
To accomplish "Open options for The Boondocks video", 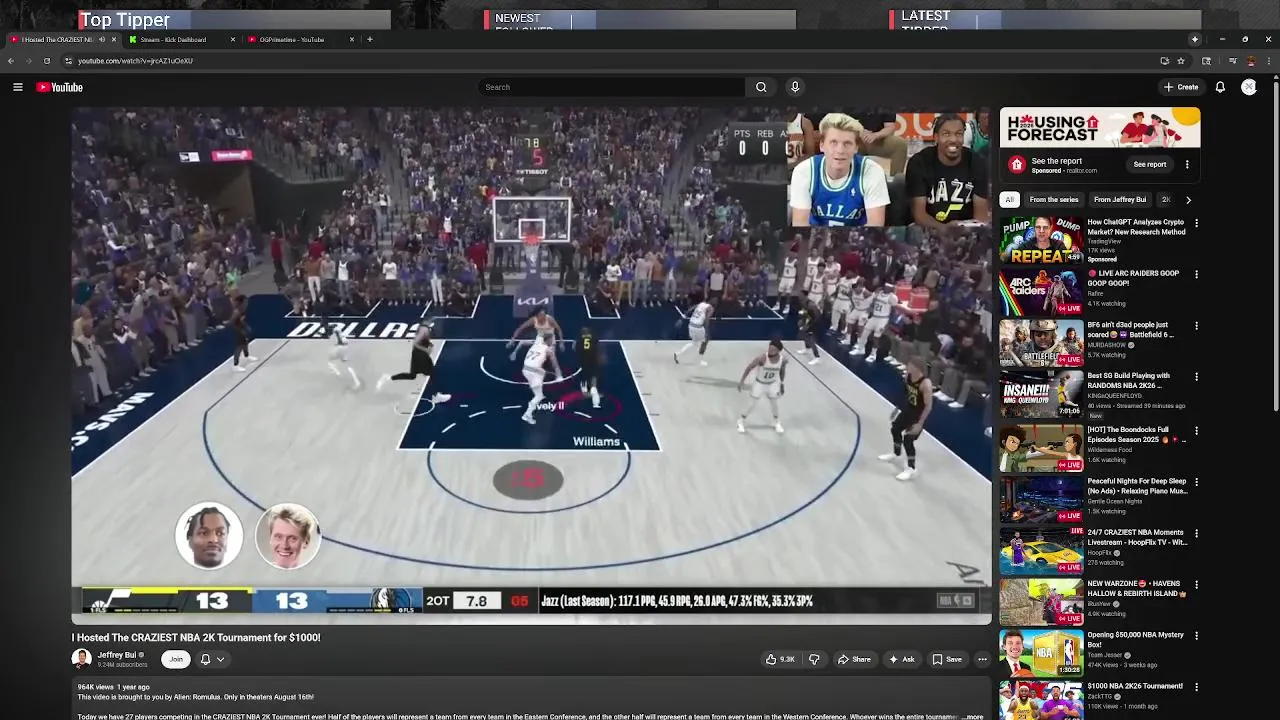I will [1196, 431].
